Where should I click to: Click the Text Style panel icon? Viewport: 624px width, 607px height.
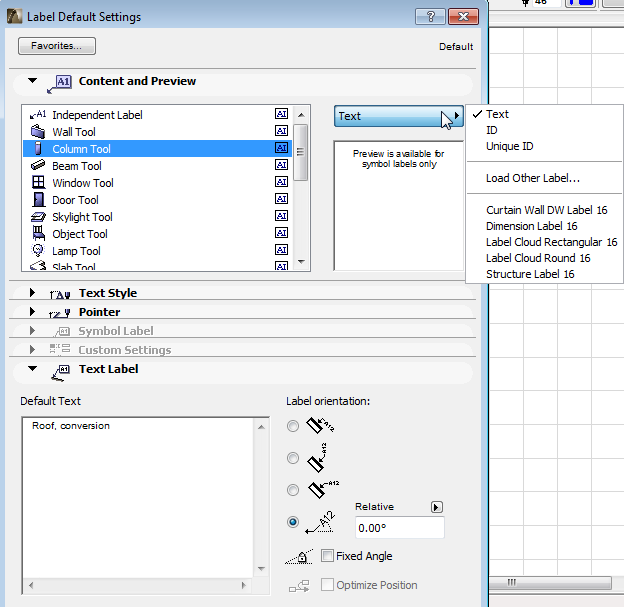click(60, 294)
